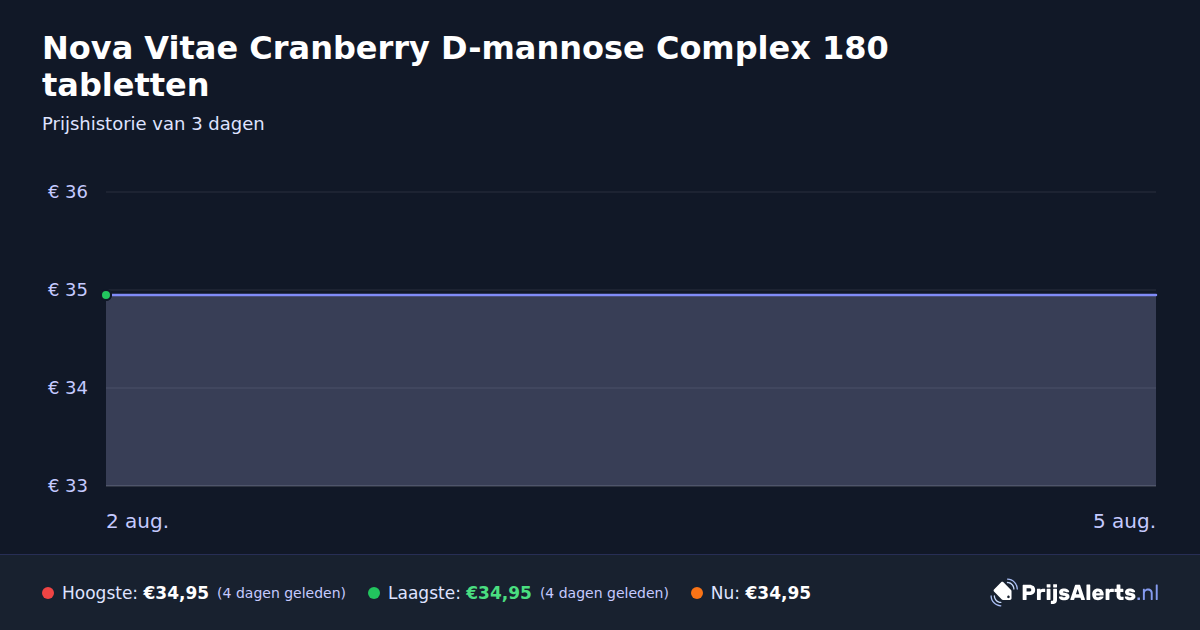Click the € 34 axis label
1200x630 pixels.
click(x=68, y=388)
